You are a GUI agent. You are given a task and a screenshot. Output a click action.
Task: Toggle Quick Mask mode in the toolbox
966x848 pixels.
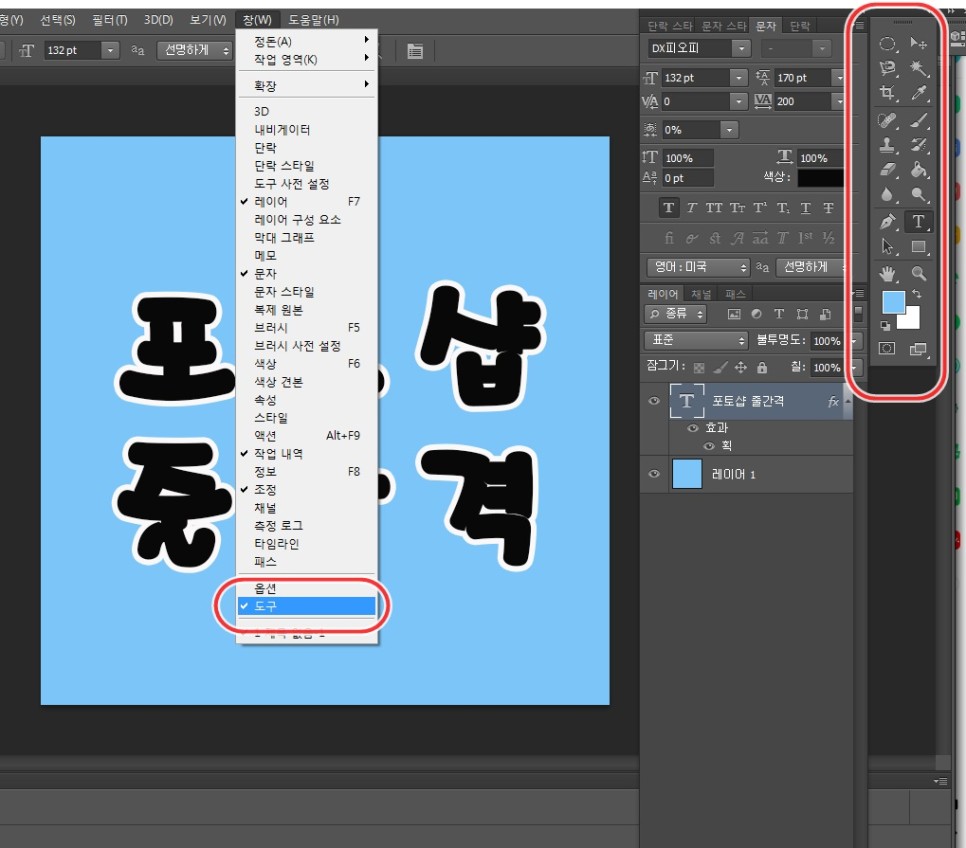[887, 349]
